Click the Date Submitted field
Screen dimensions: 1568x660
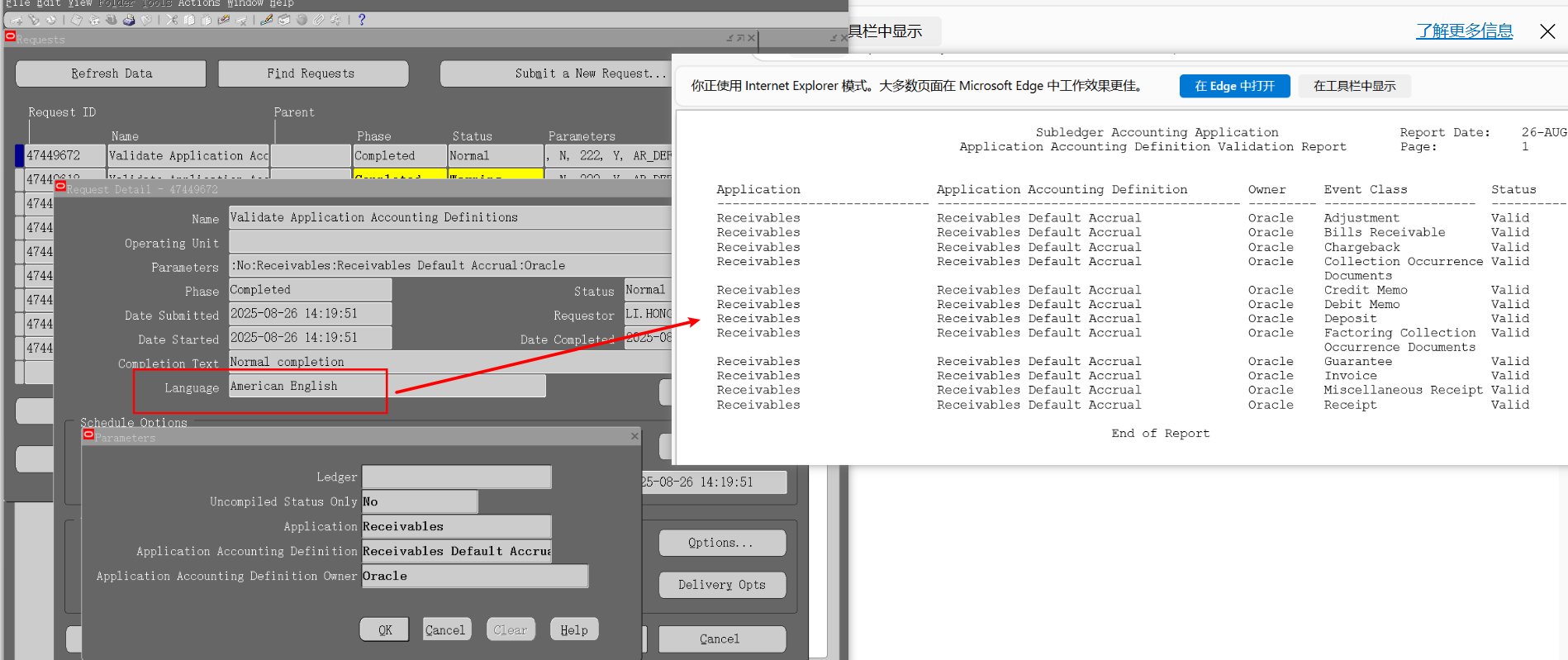tap(310, 314)
